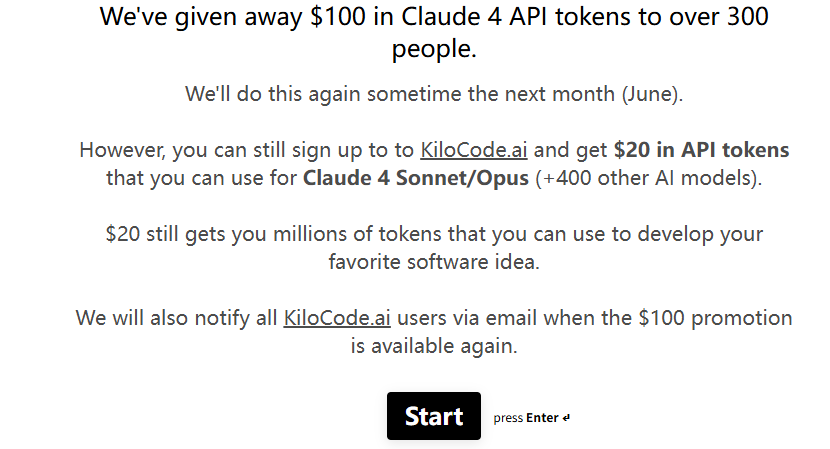The width and height of the screenshot is (830, 449).
Task: Click the "We will also notify all" text
Action: click(x=176, y=318)
